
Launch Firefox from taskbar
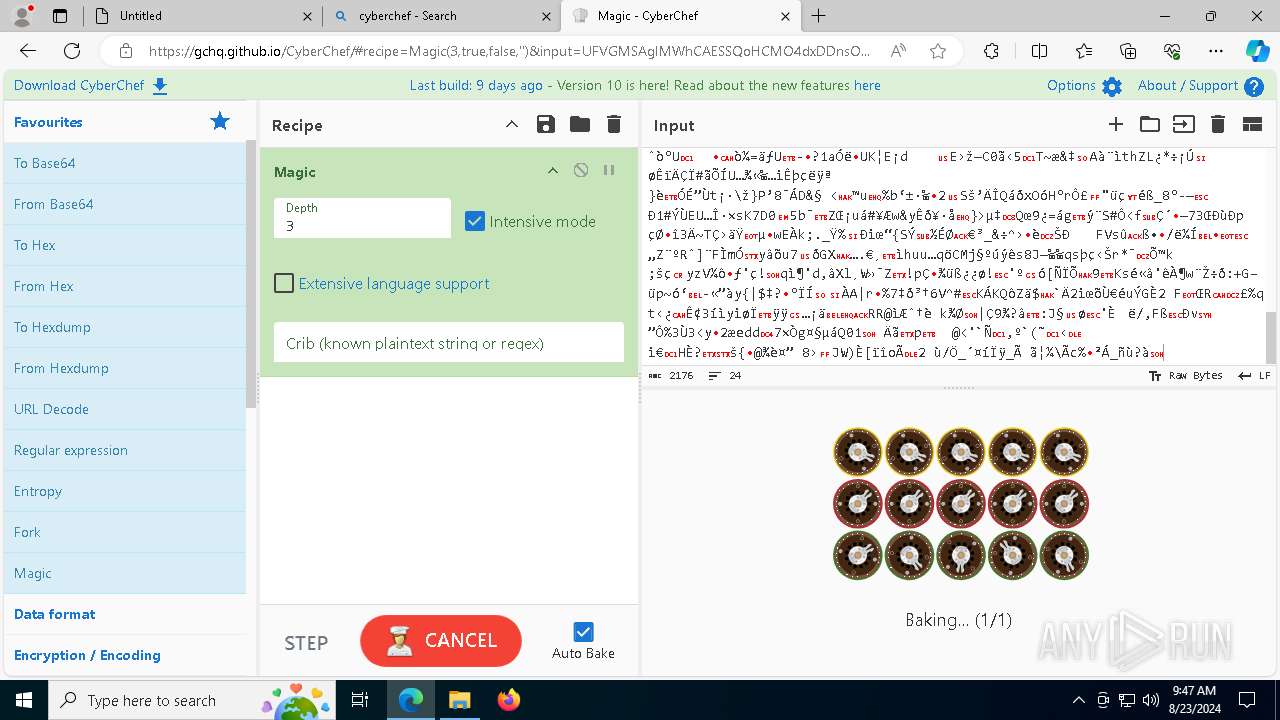[508, 700]
